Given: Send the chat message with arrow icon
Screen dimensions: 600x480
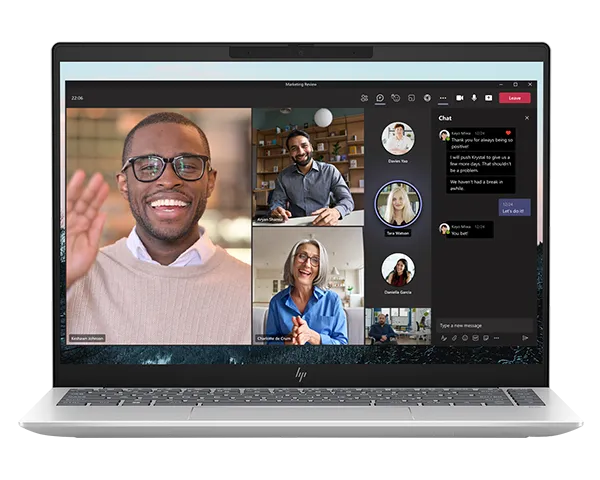Looking at the screenshot, I should coord(525,338).
